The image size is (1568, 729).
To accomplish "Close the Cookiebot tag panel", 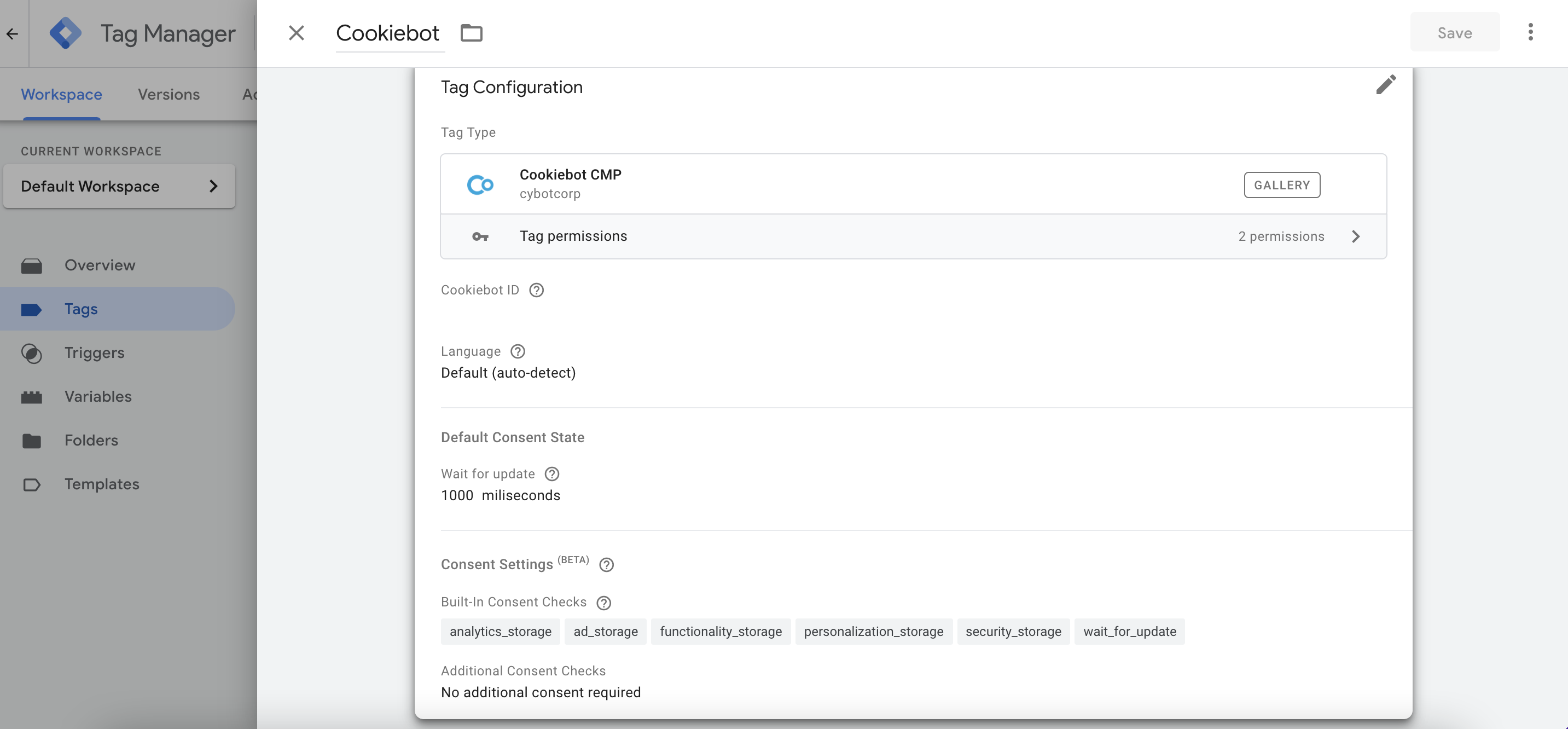I will tap(296, 32).
